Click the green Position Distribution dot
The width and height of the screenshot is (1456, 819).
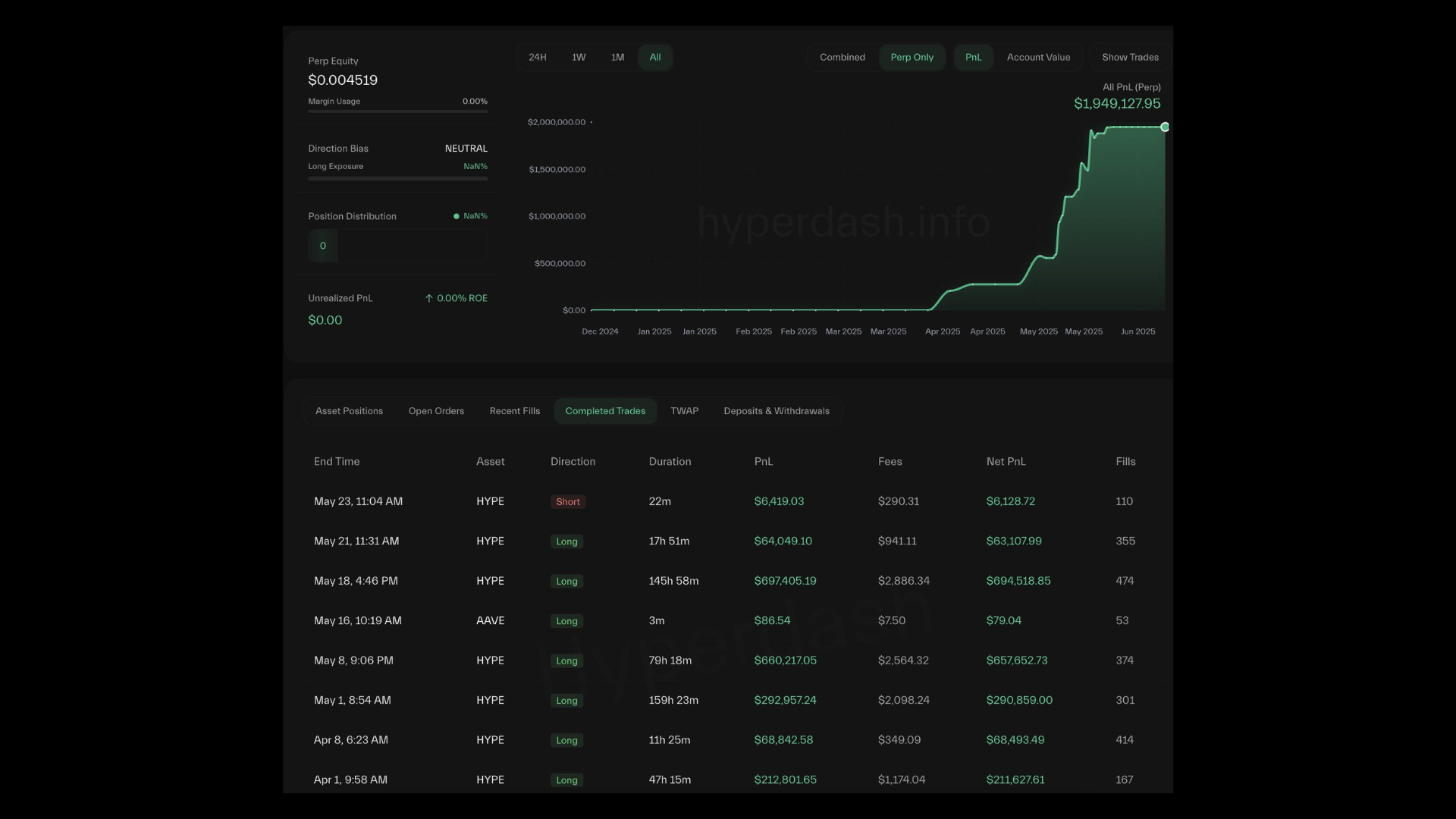(x=457, y=216)
